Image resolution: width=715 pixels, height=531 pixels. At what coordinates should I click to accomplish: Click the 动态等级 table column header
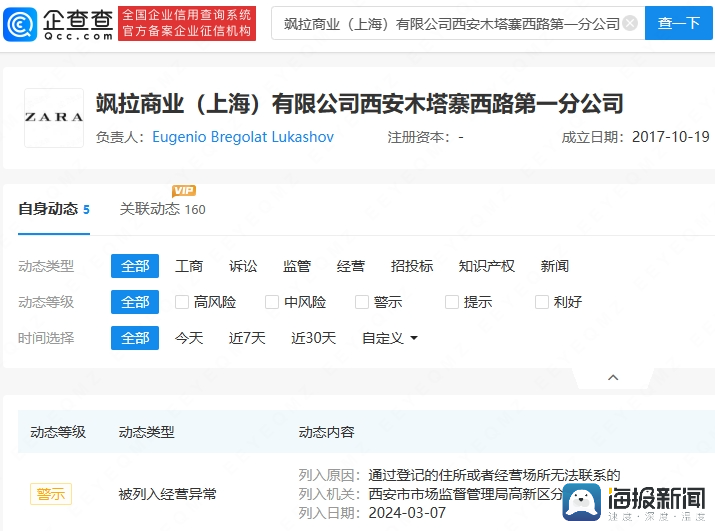pyautogui.click(x=58, y=432)
